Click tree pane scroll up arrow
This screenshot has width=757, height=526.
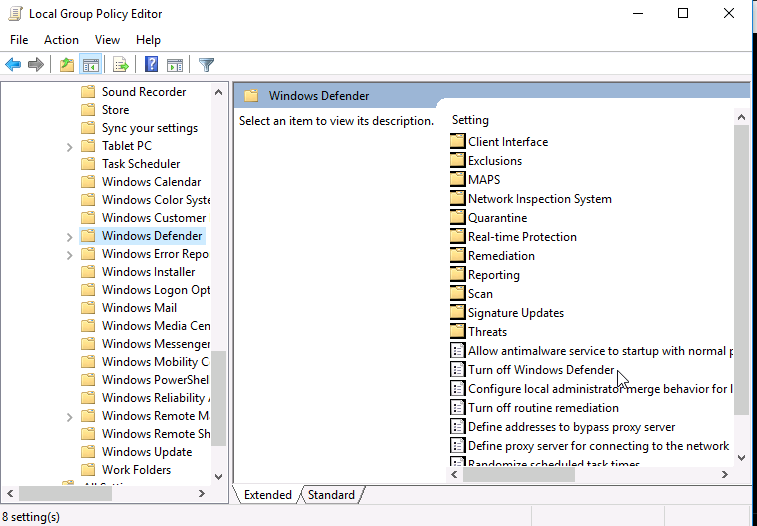[x=218, y=92]
